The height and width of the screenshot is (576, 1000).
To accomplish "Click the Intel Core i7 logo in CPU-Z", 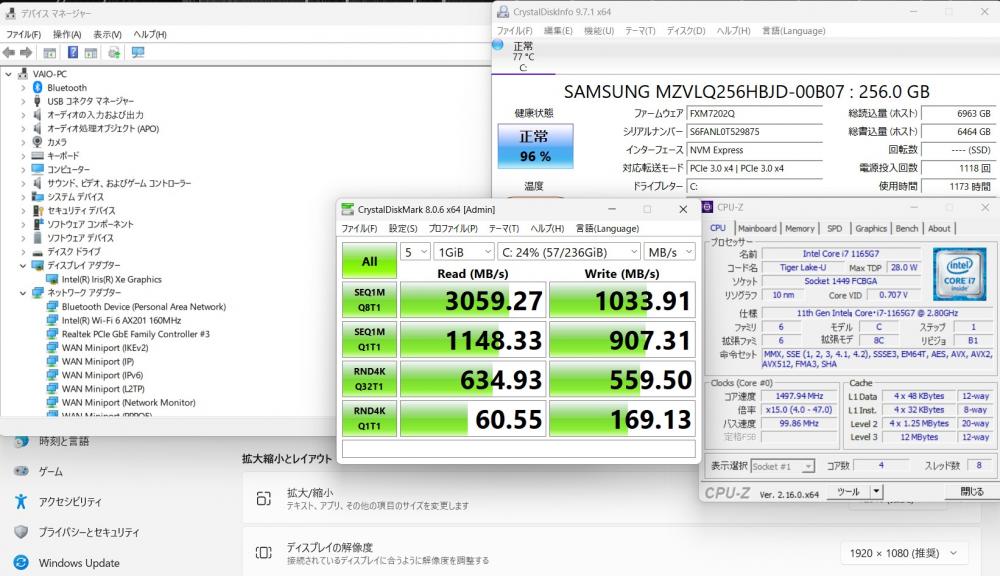I will coord(962,272).
